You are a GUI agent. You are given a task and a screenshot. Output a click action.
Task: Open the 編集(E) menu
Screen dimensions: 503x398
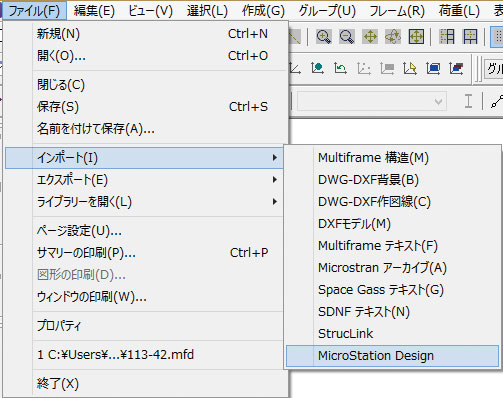94,11
